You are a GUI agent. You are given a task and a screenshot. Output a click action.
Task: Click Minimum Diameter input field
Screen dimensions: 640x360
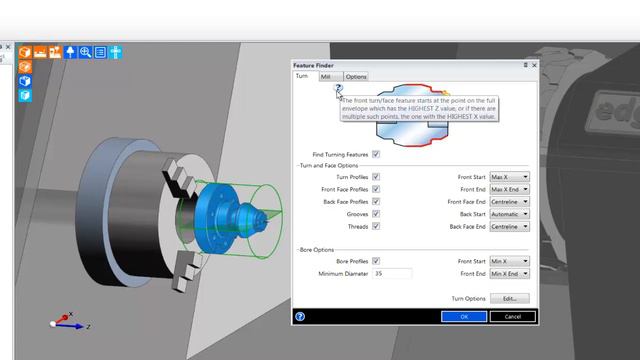[392, 273]
